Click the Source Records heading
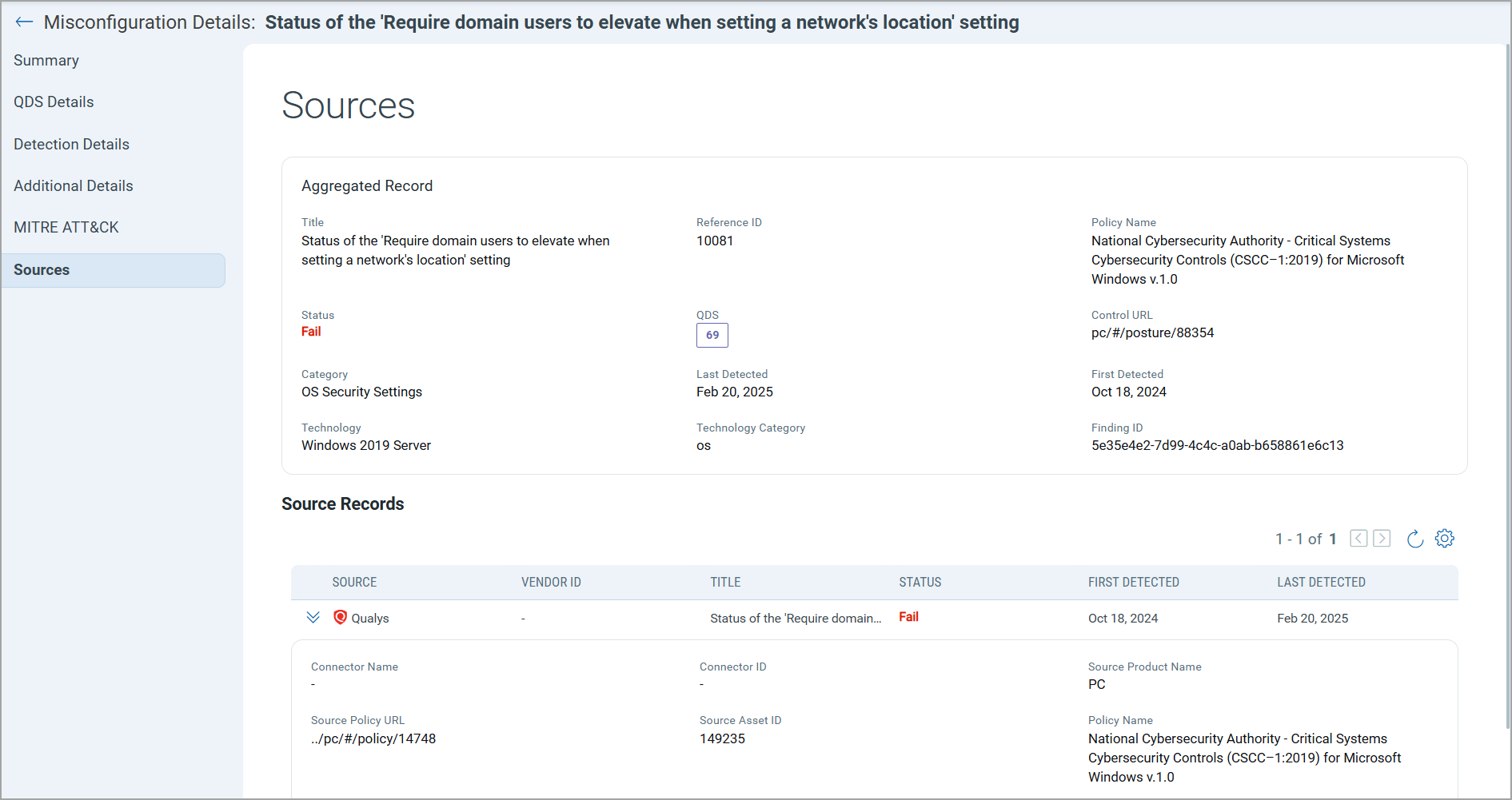 [343, 504]
